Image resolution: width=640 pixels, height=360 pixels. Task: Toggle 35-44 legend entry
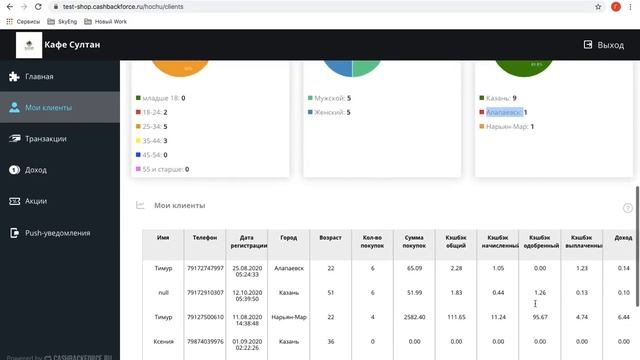(x=151, y=141)
